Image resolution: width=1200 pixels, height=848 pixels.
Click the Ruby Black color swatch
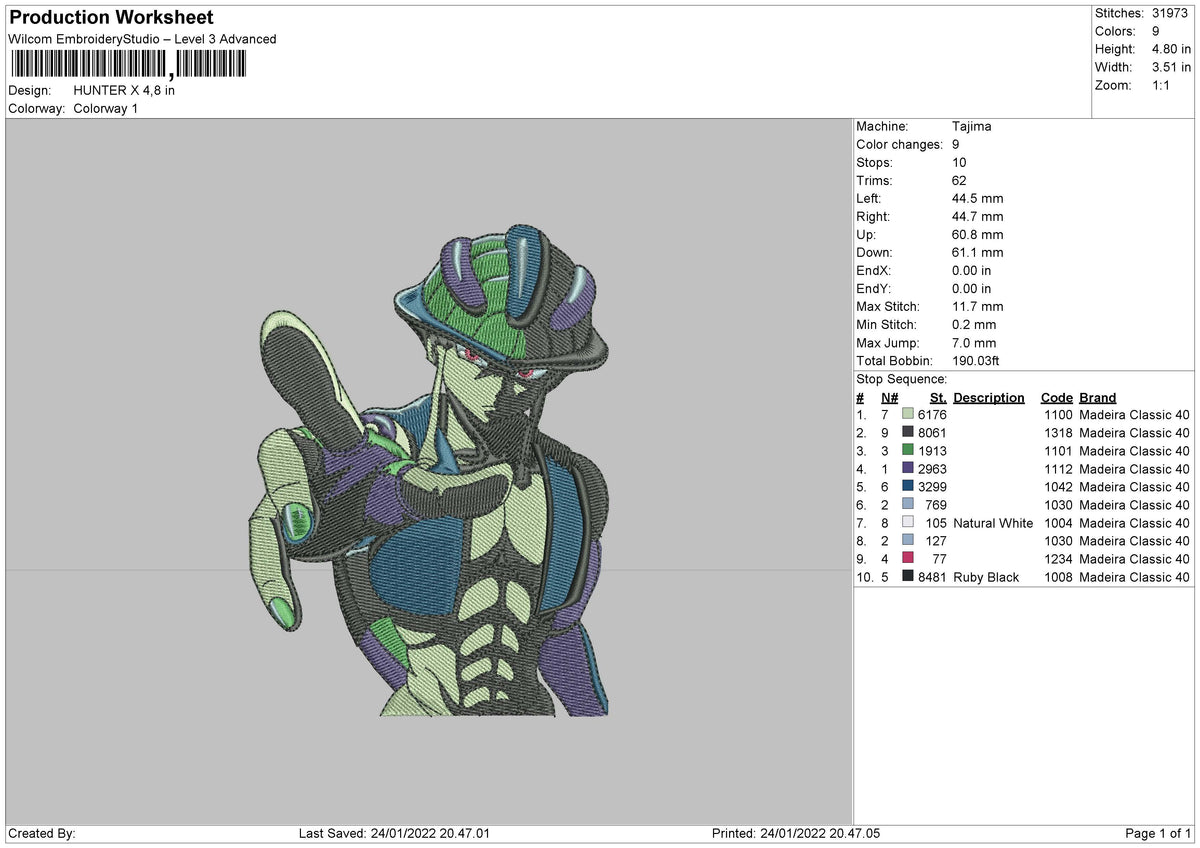(908, 577)
